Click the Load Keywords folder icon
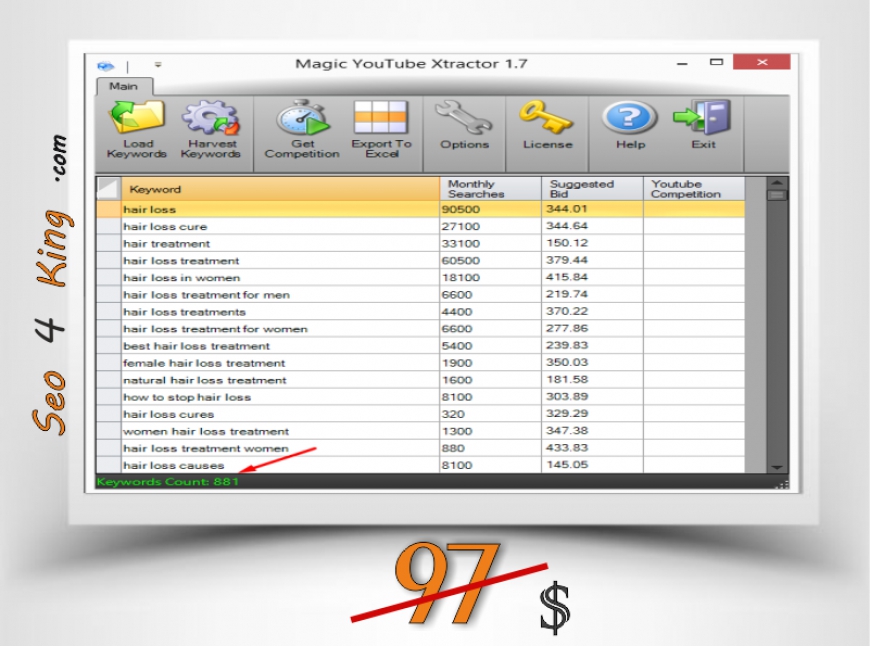This screenshot has height=646, width=870. click(137, 117)
